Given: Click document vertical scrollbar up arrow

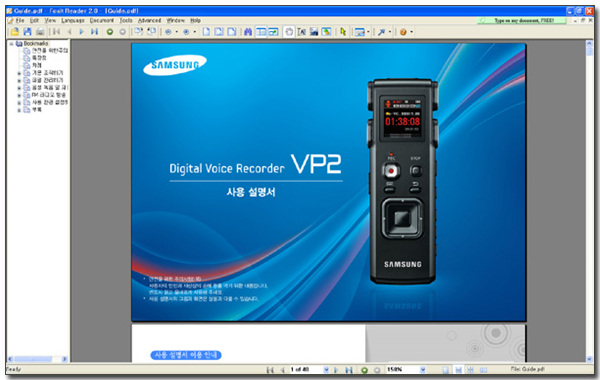Looking at the screenshot, I should click(x=589, y=44).
